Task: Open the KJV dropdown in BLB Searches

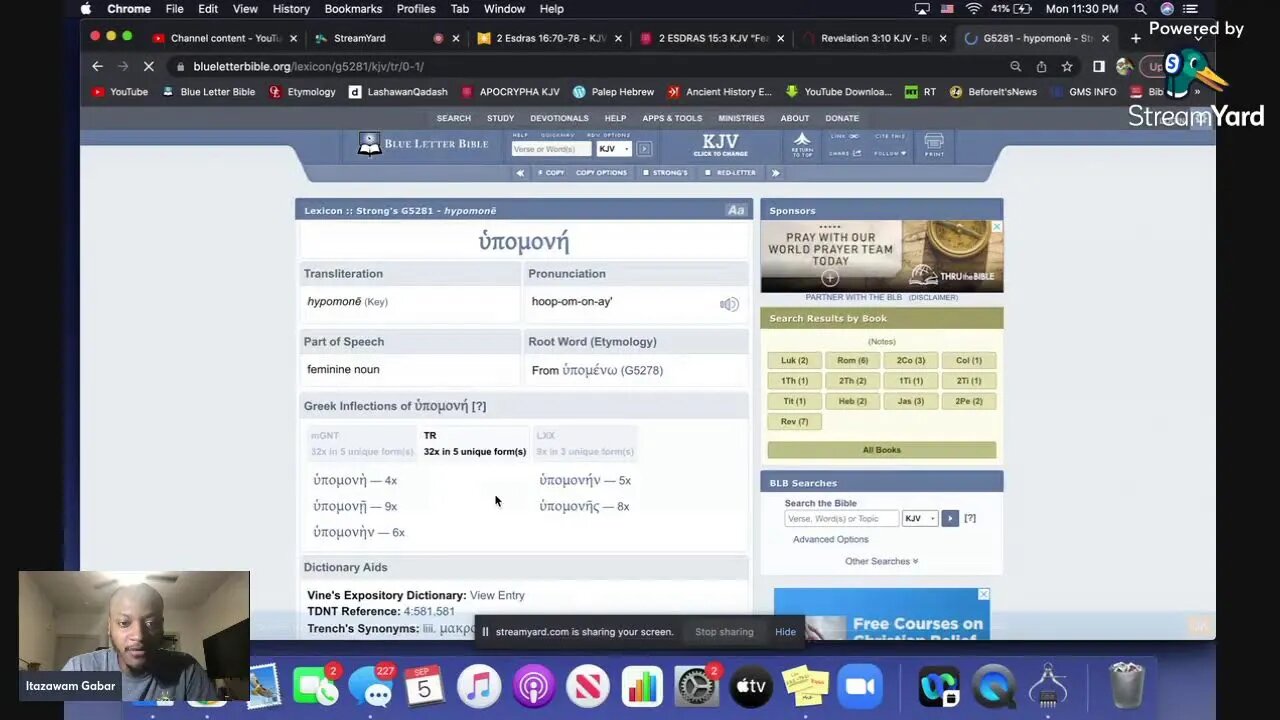Action: (x=919, y=518)
